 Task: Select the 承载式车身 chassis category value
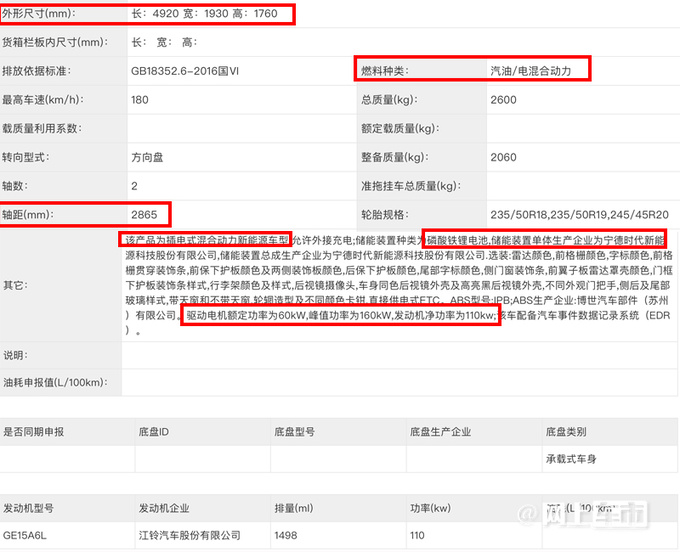coord(572,460)
